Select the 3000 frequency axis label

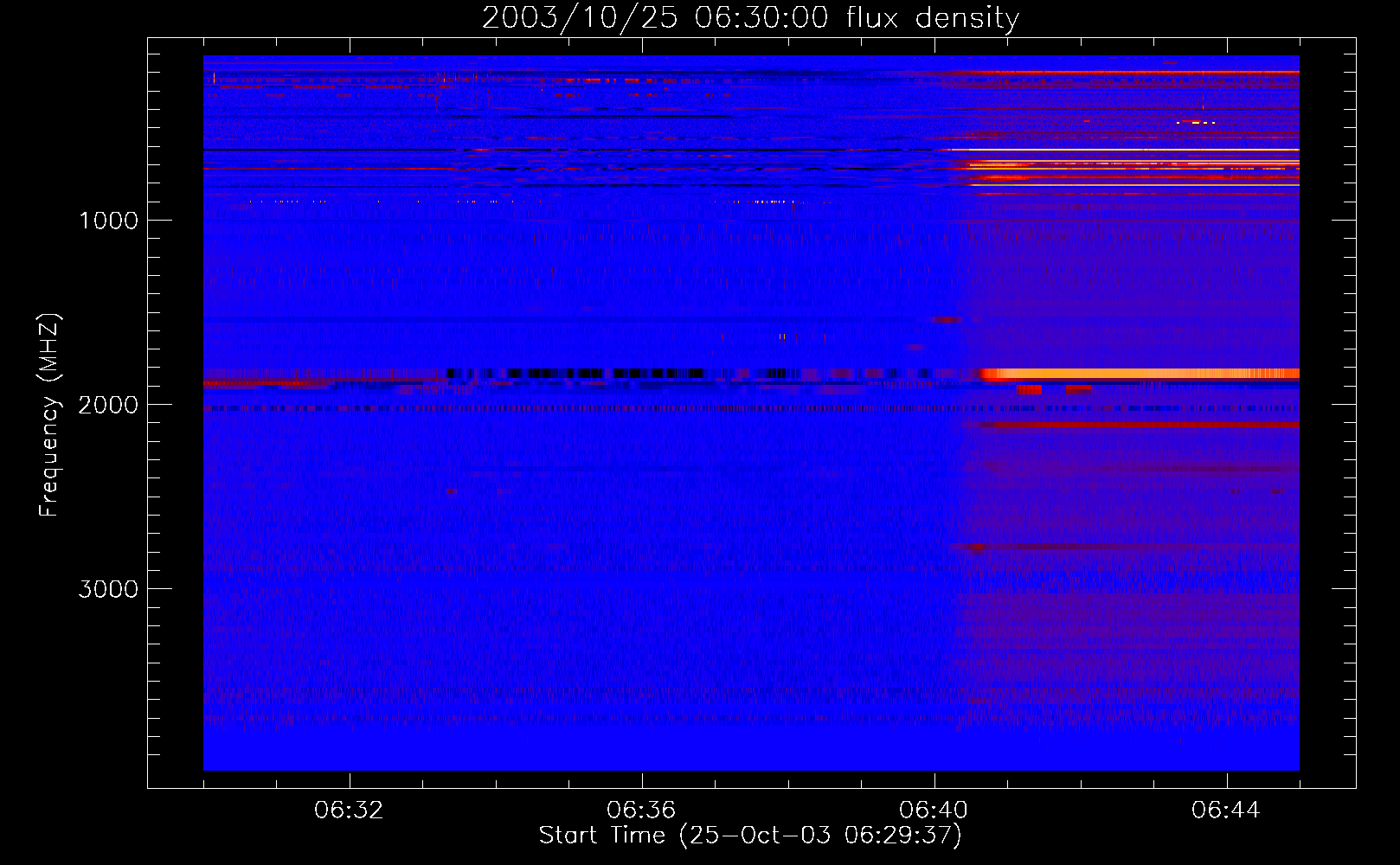(x=108, y=589)
